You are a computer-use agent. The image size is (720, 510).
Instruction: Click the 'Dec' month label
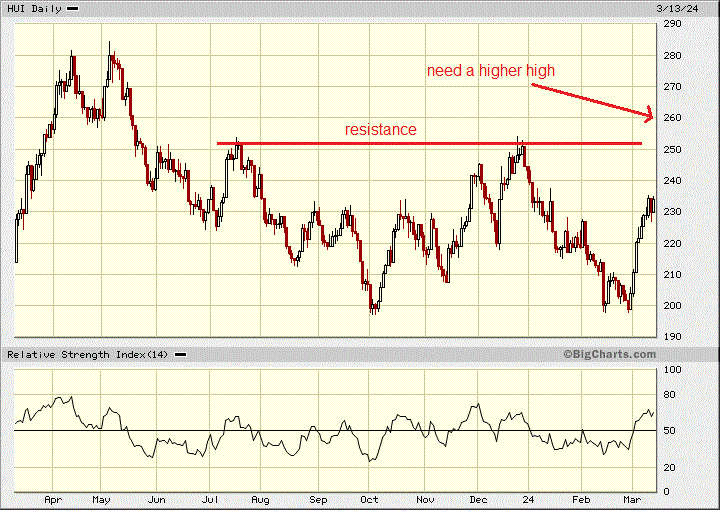478,500
